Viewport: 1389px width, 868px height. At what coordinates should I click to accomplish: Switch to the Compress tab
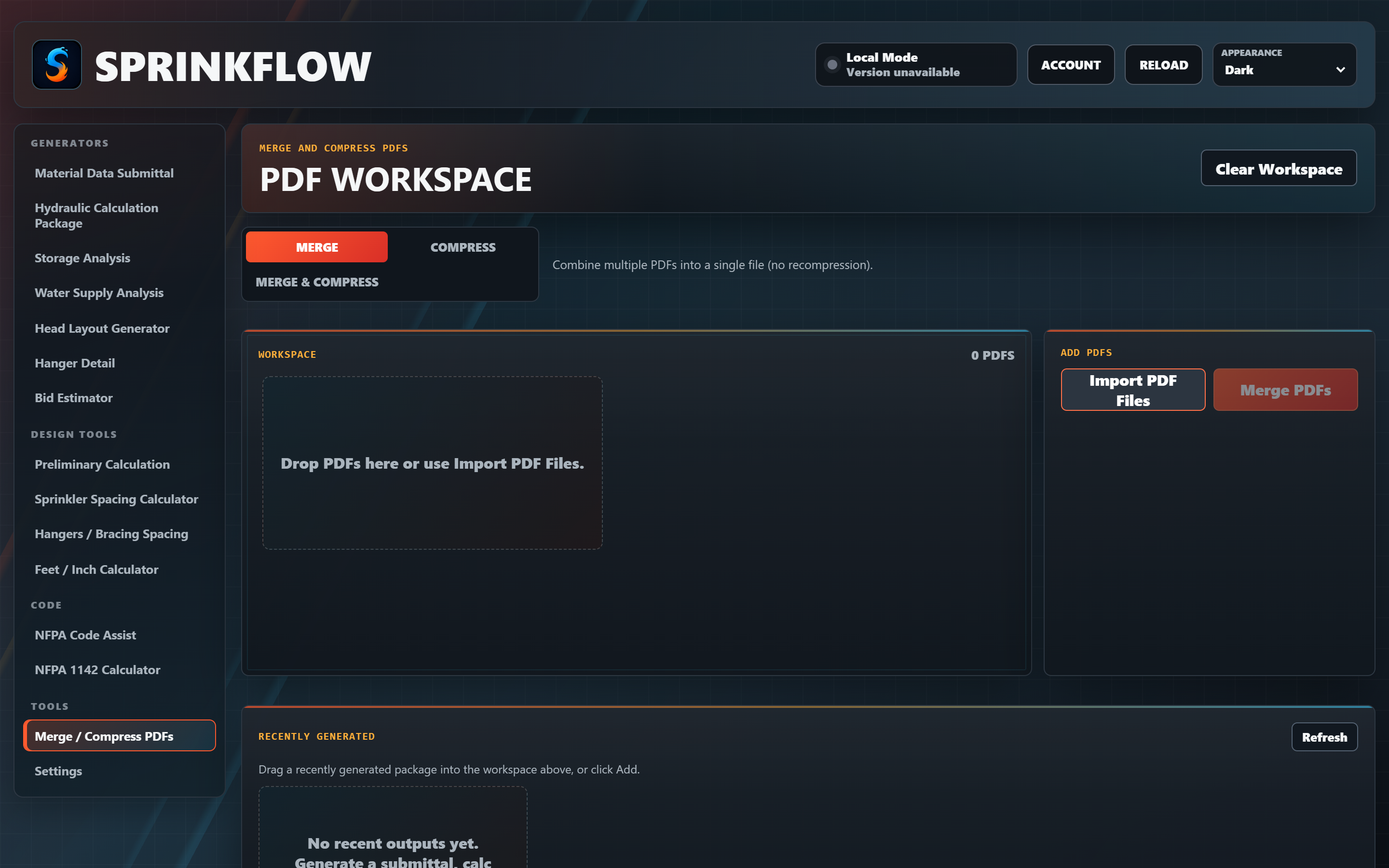click(x=463, y=247)
